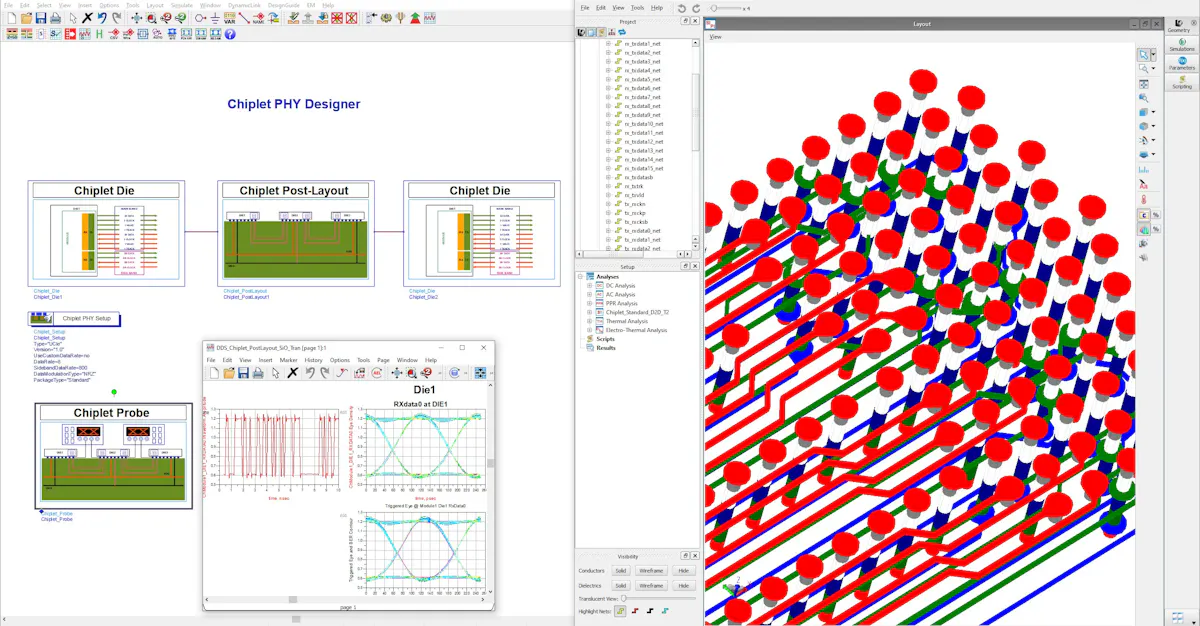Set Dielectrics visibility to Wireframe
Screen dimensions: 1200x626
point(651,586)
